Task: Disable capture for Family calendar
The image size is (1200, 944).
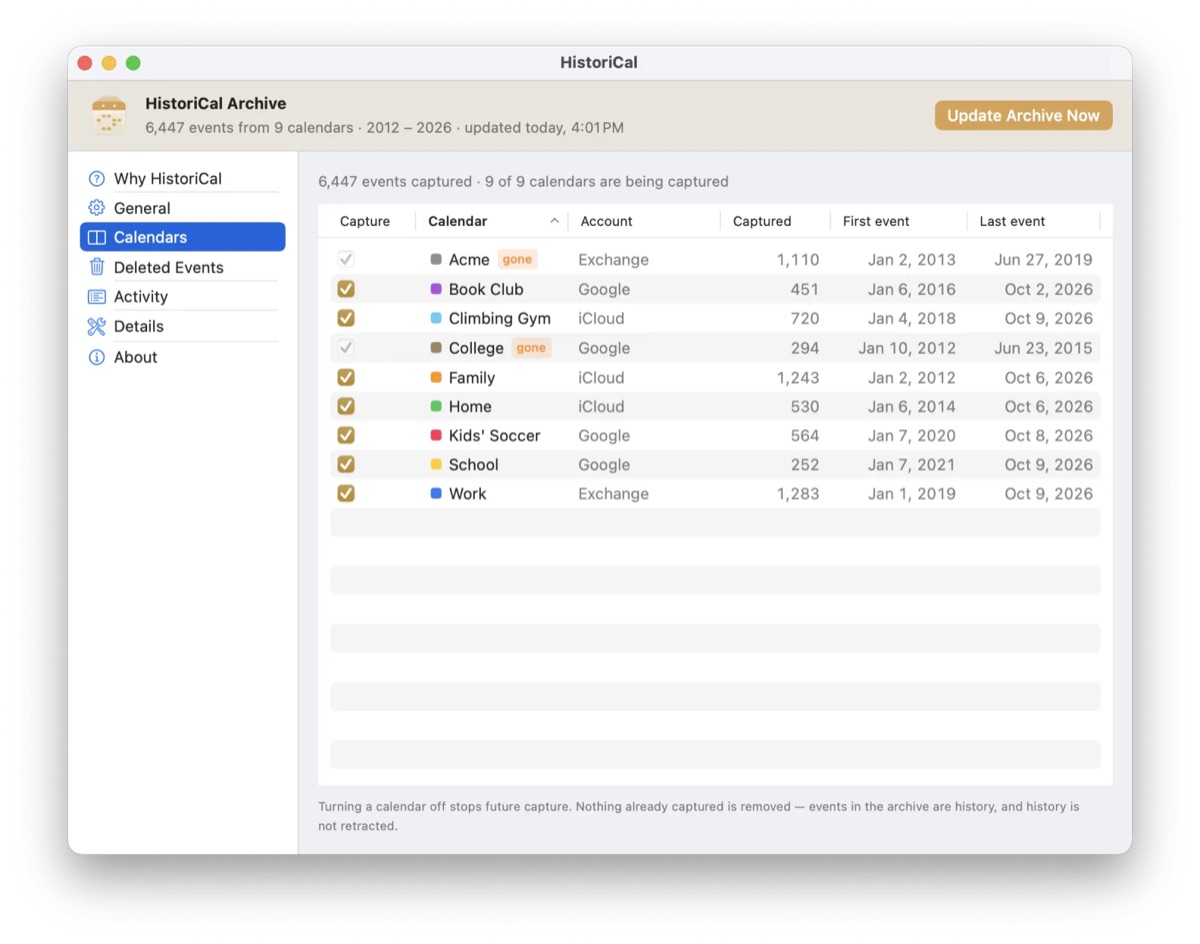Action: click(346, 377)
